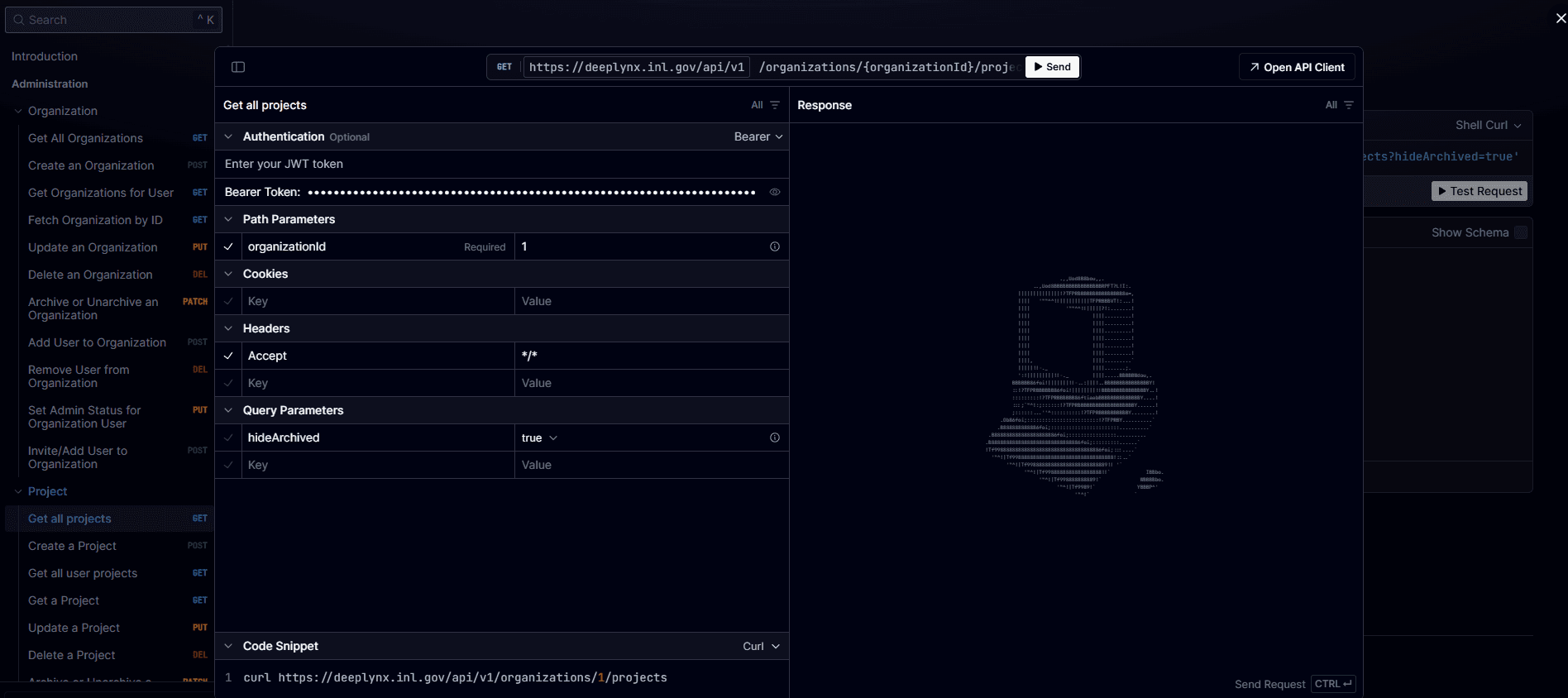Close the API client overlay
Screen dimensions: 1568x698
pos(1561,18)
